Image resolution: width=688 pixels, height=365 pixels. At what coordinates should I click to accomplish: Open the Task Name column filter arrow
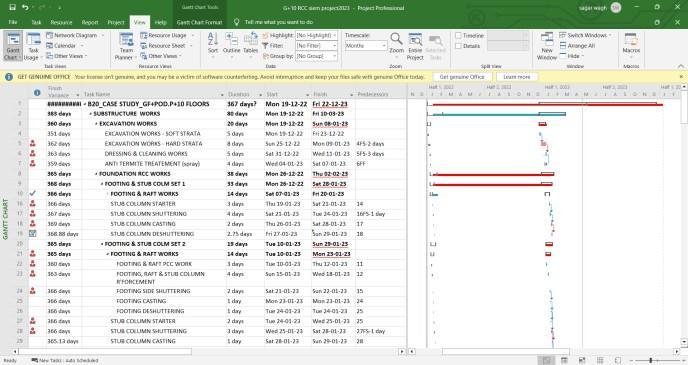pyautogui.click(x=222, y=95)
